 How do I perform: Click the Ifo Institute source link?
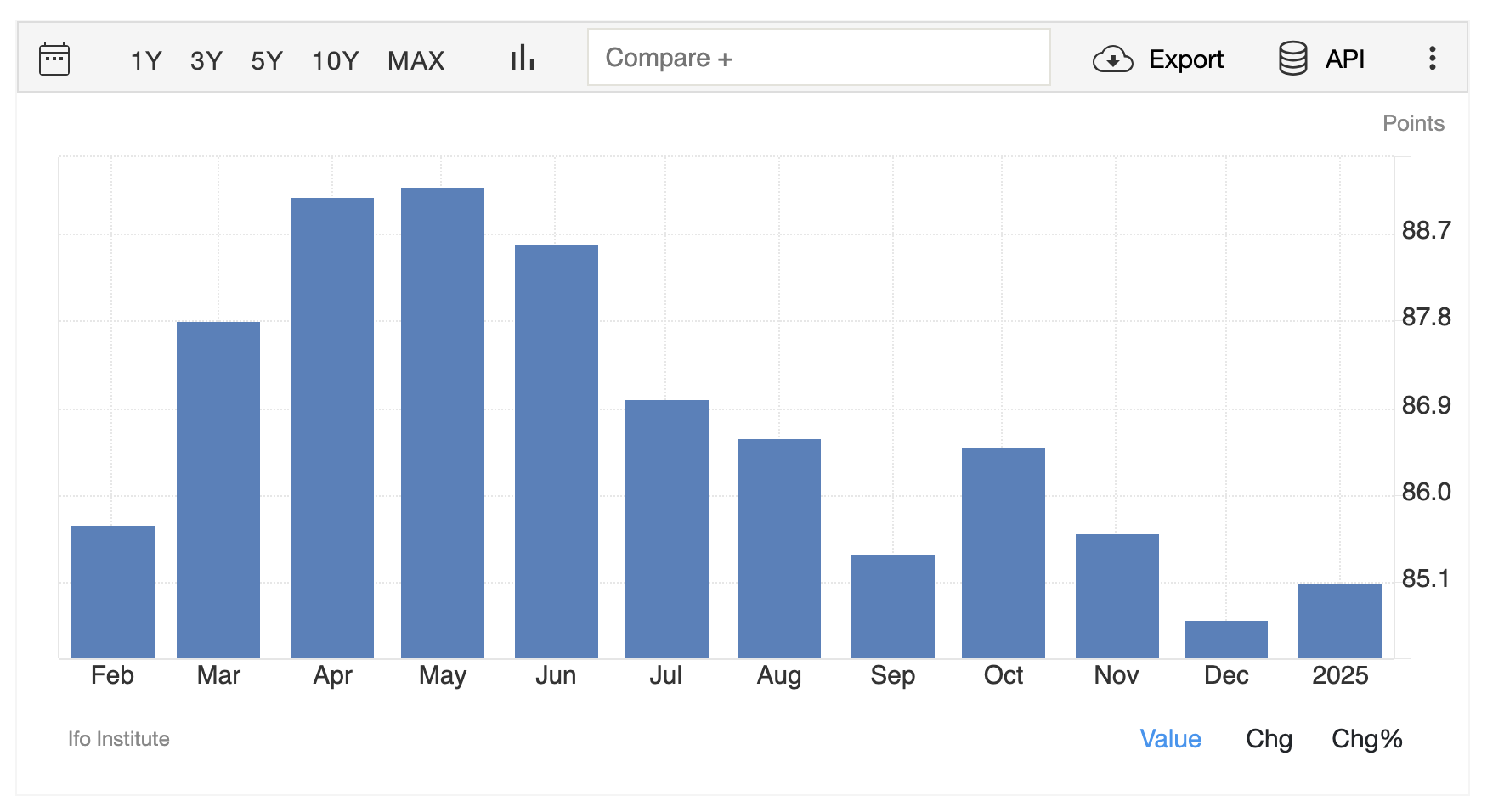tap(119, 739)
